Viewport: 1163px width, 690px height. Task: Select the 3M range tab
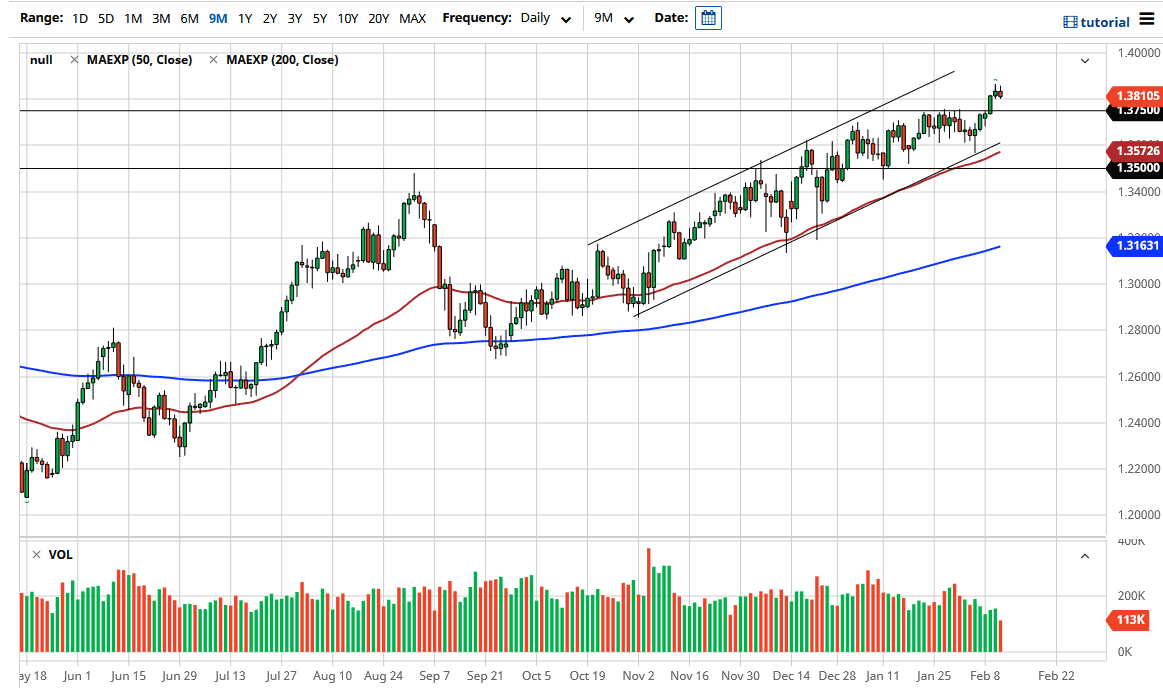(x=161, y=18)
